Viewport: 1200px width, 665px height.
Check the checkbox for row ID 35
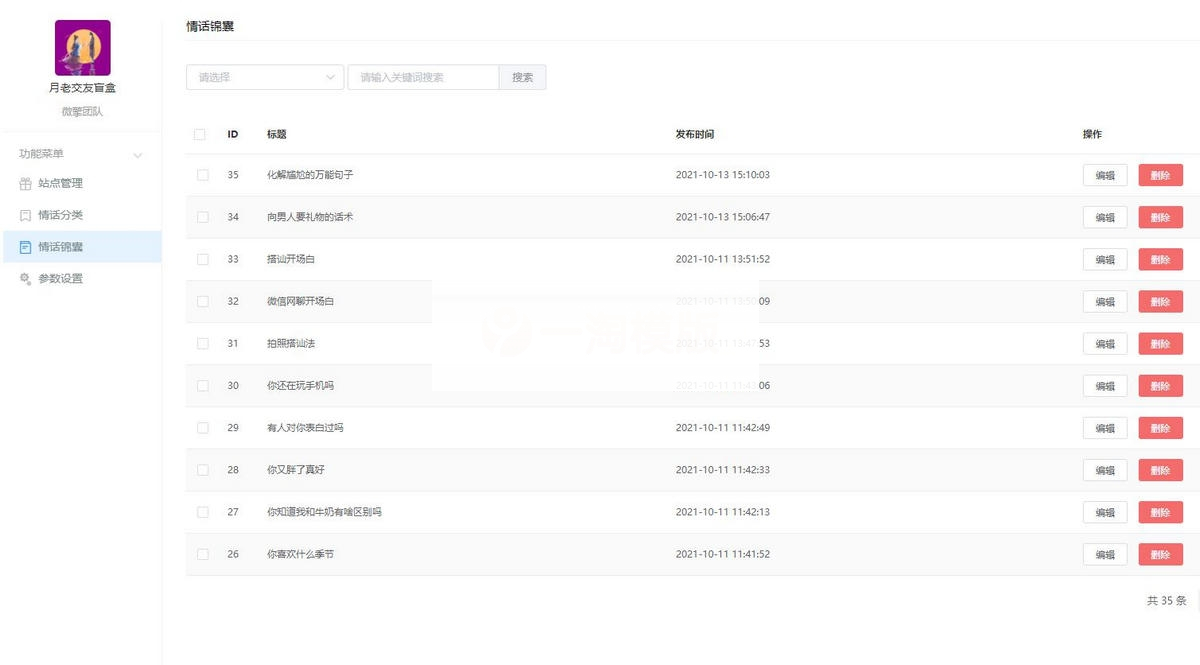click(201, 174)
